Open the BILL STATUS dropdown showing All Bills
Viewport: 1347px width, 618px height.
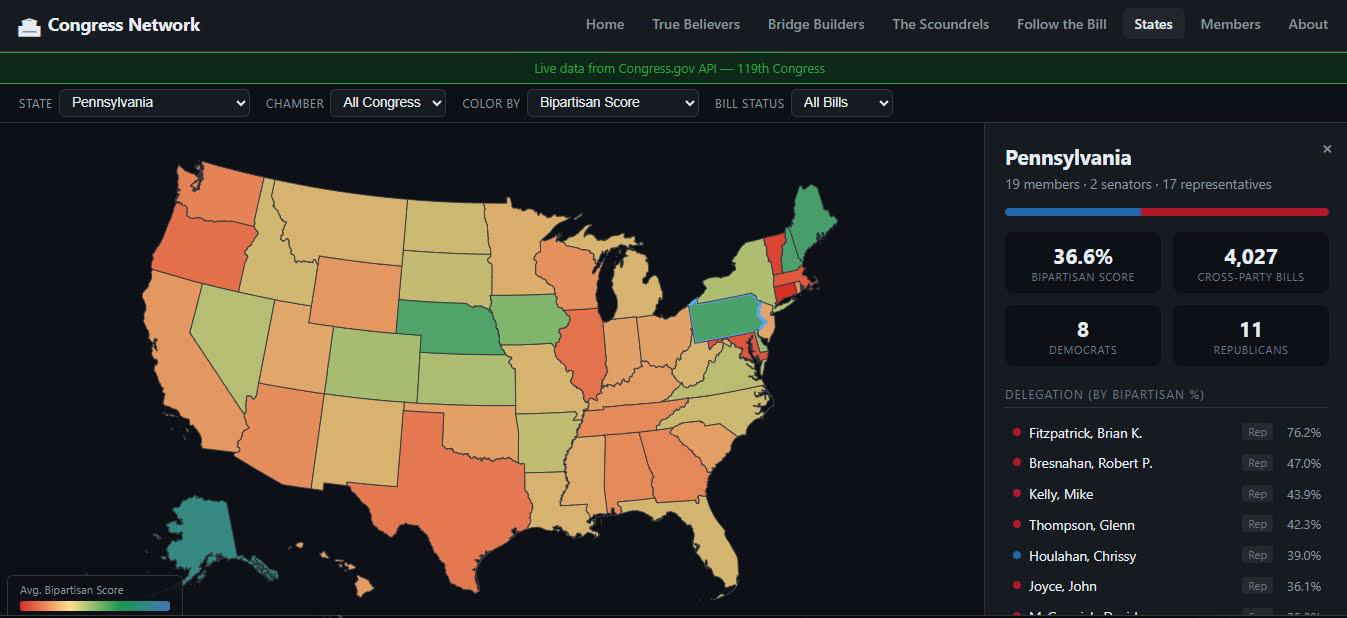point(841,102)
